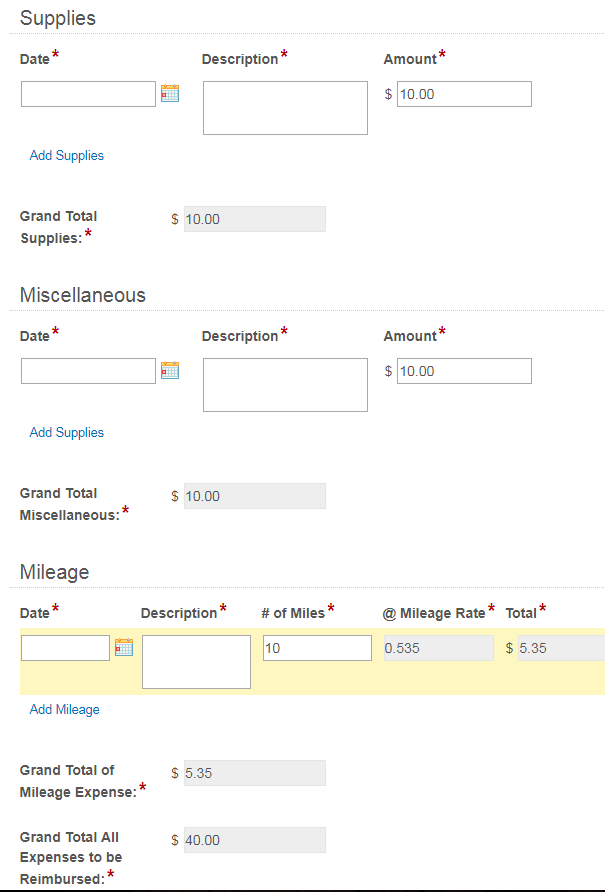Viewport: 605px width, 892px height.
Task: Select the Supplies Amount field
Action: click(464, 94)
